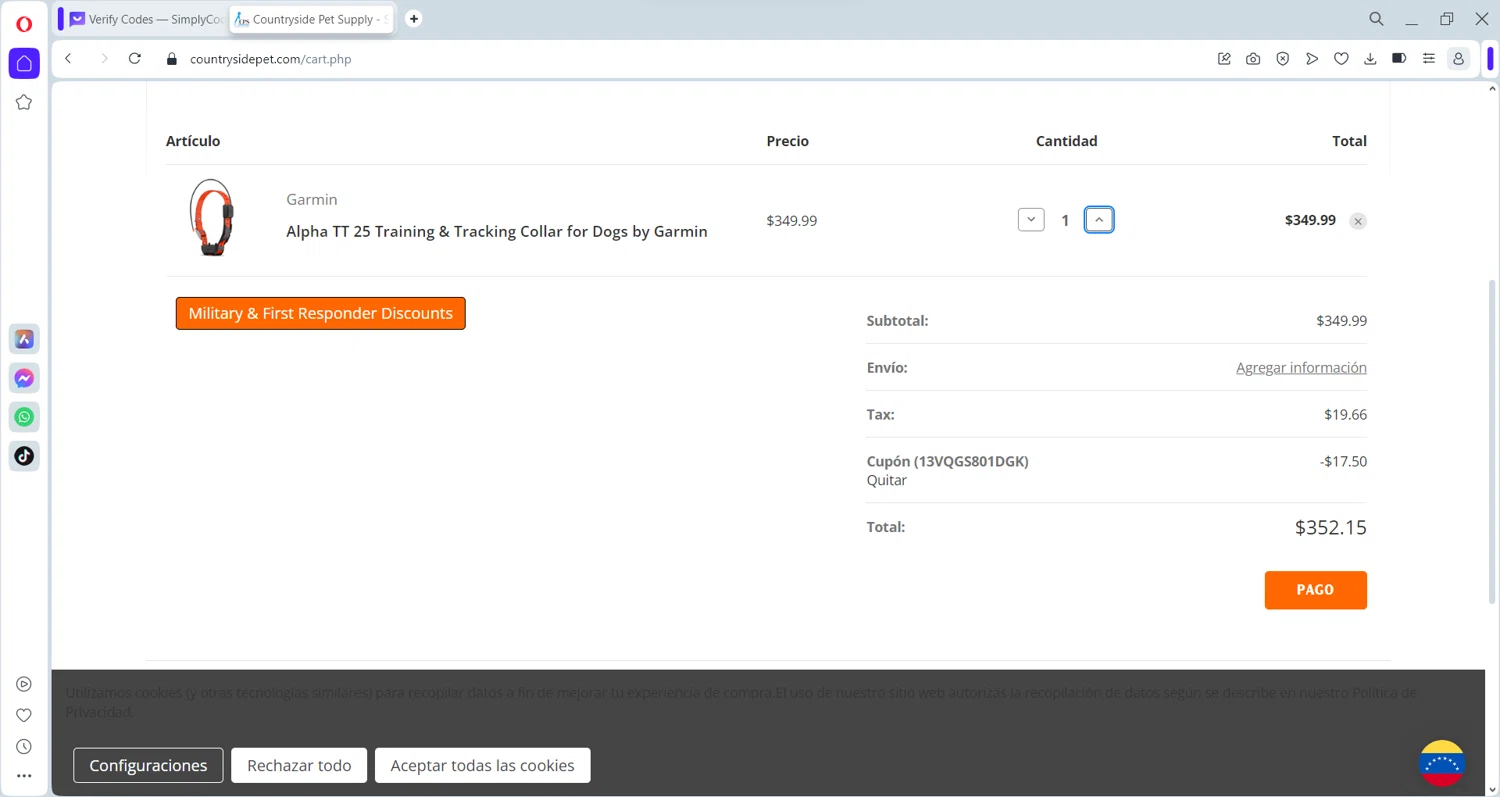Click the Garmin brand name
This screenshot has width=1500, height=797.
pyautogui.click(x=312, y=199)
